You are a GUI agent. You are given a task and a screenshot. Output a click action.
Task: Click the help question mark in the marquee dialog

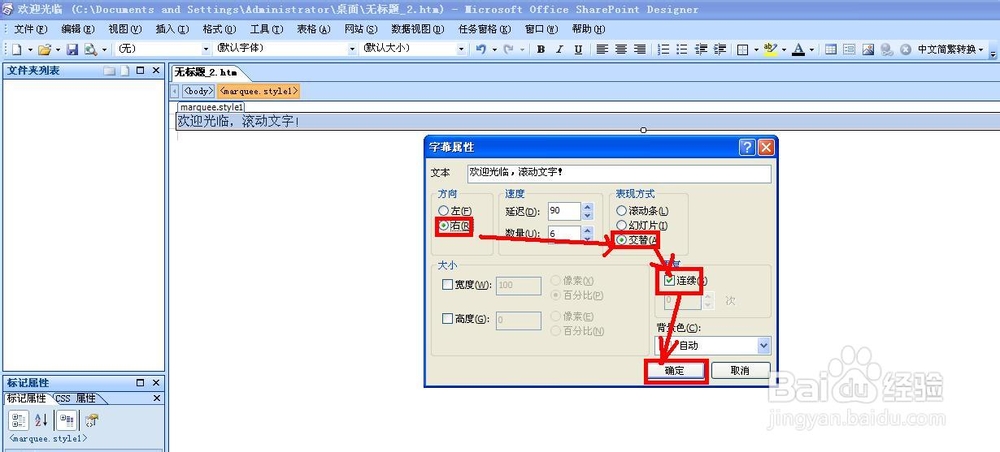tap(747, 148)
